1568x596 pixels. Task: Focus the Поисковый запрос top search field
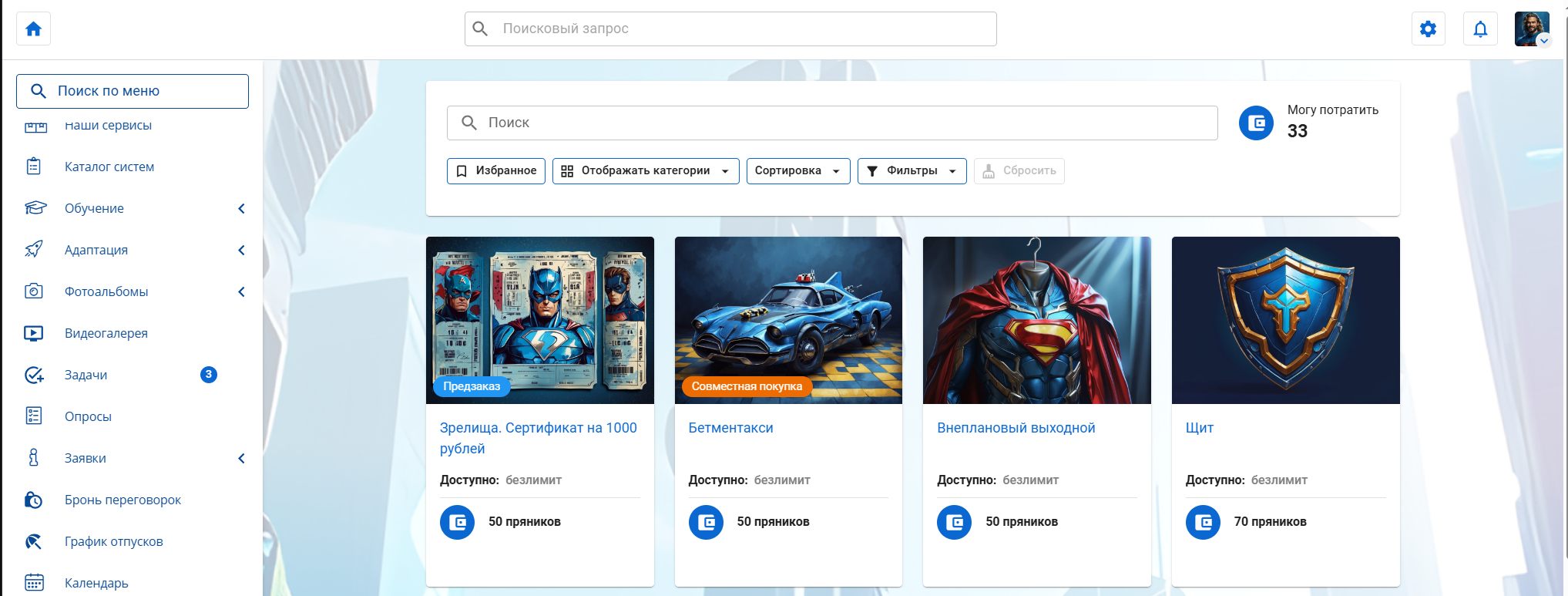point(730,29)
